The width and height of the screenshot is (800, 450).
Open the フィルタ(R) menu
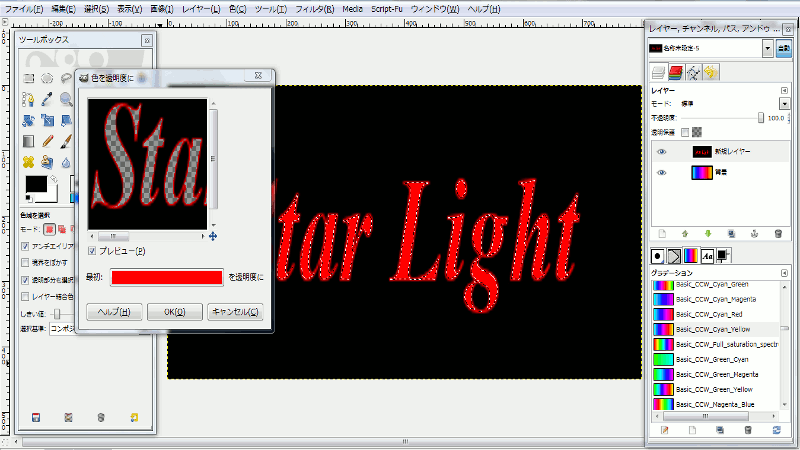tap(315, 9)
